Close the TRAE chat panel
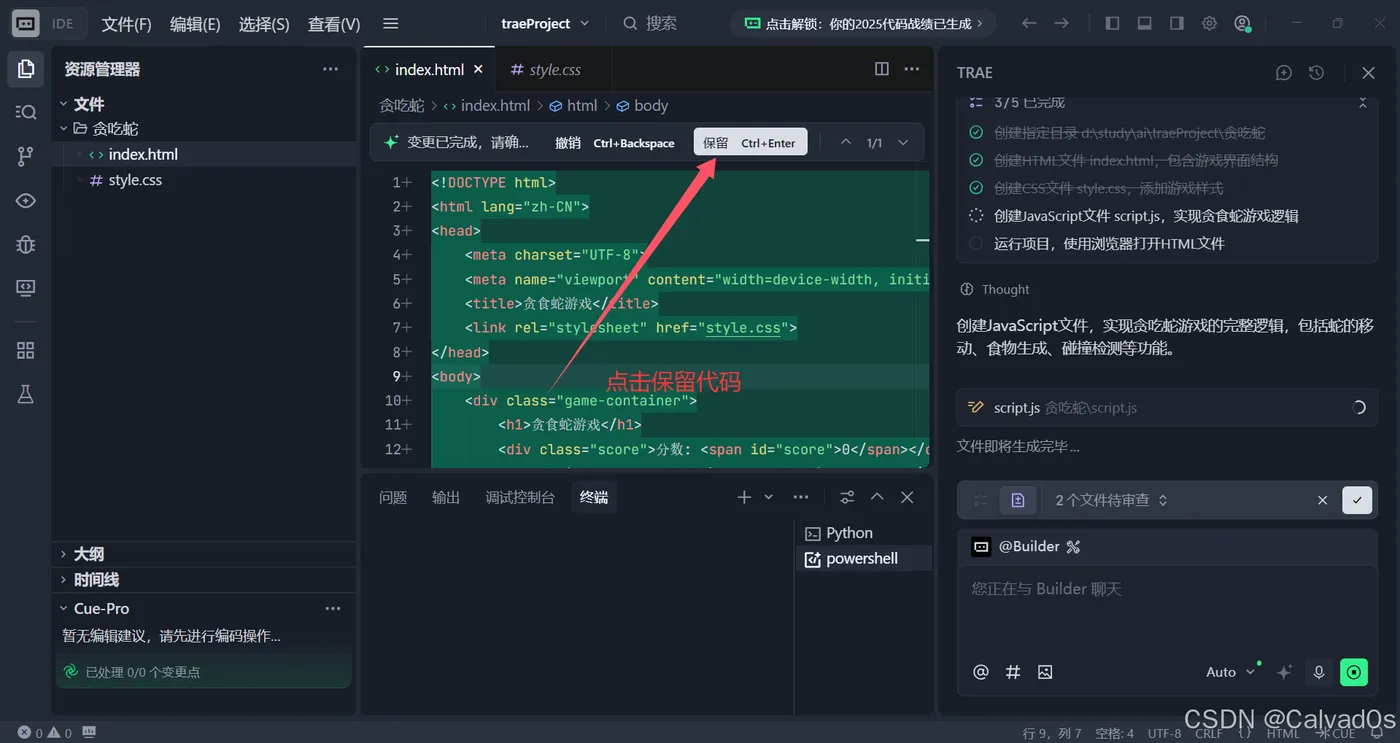The image size is (1400, 743). [1368, 72]
